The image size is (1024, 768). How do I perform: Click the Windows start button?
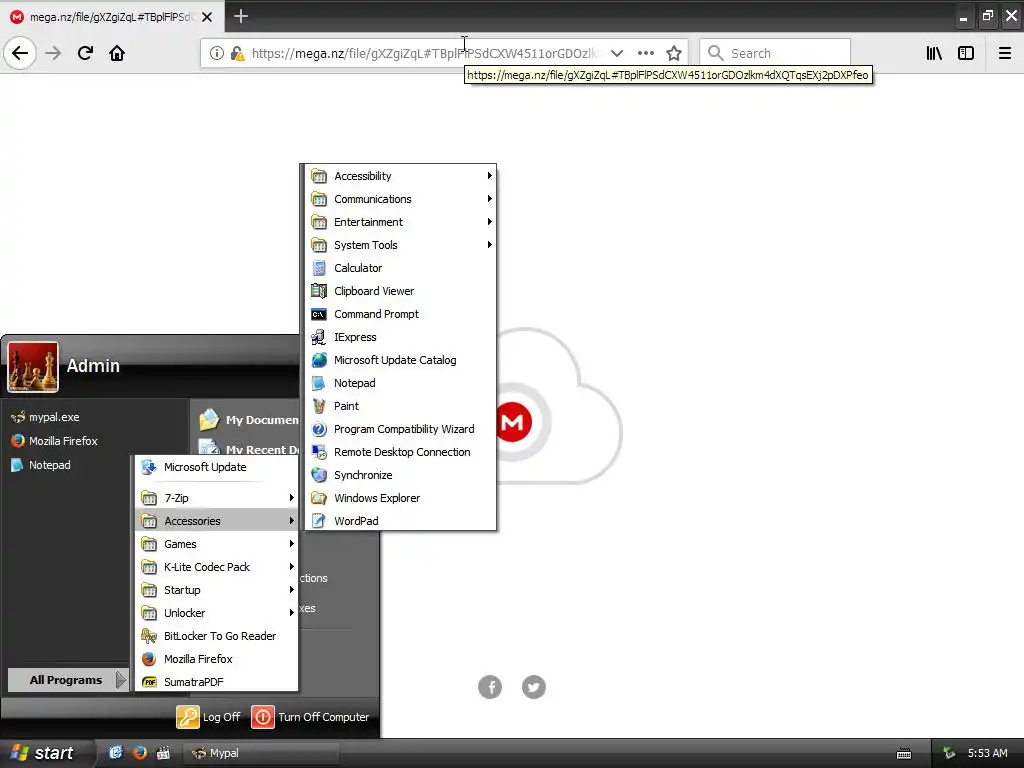42,753
